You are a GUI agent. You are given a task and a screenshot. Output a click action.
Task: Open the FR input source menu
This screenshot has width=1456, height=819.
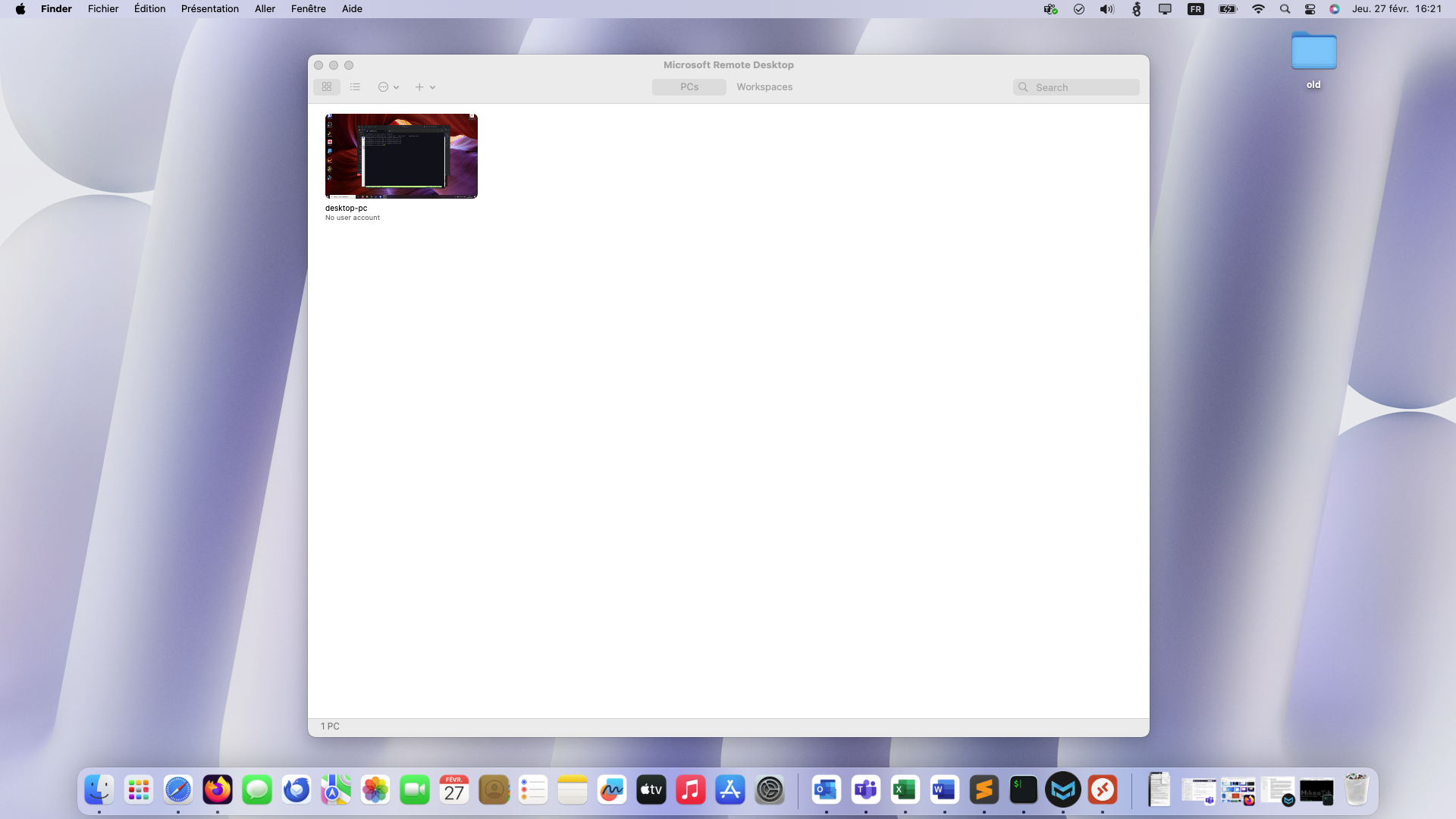(x=1196, y=9)
